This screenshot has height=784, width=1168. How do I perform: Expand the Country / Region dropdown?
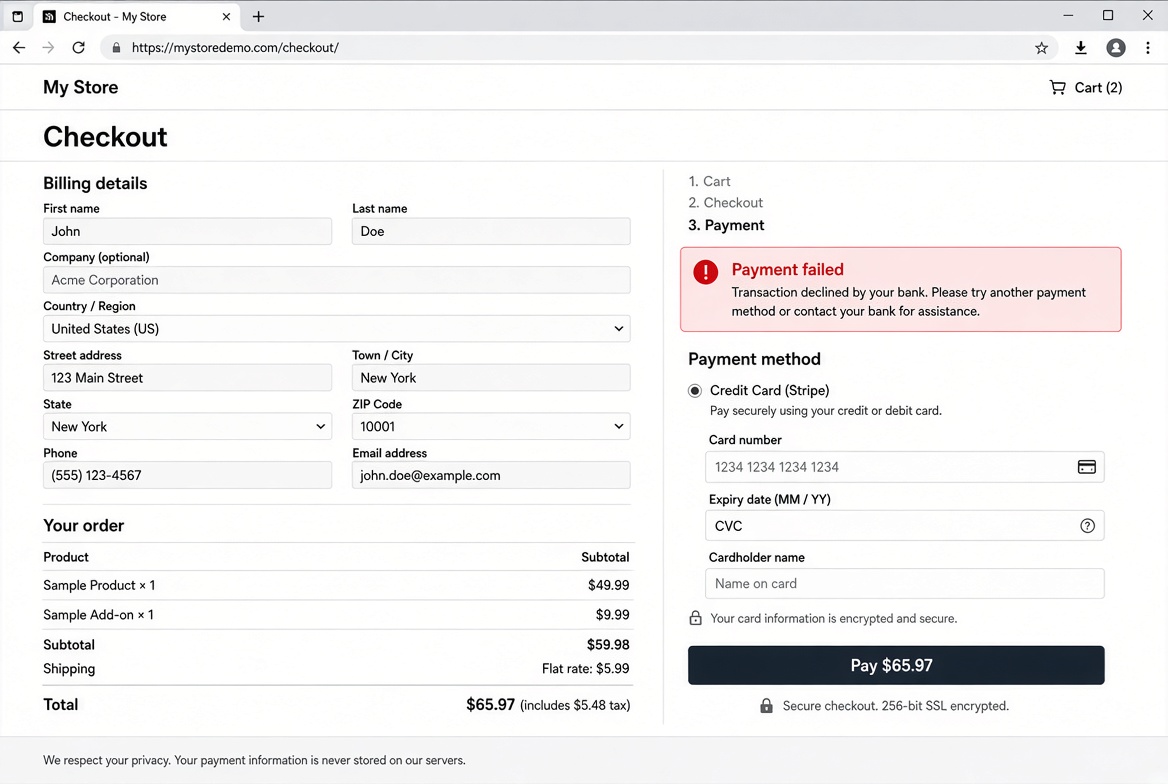337,329
